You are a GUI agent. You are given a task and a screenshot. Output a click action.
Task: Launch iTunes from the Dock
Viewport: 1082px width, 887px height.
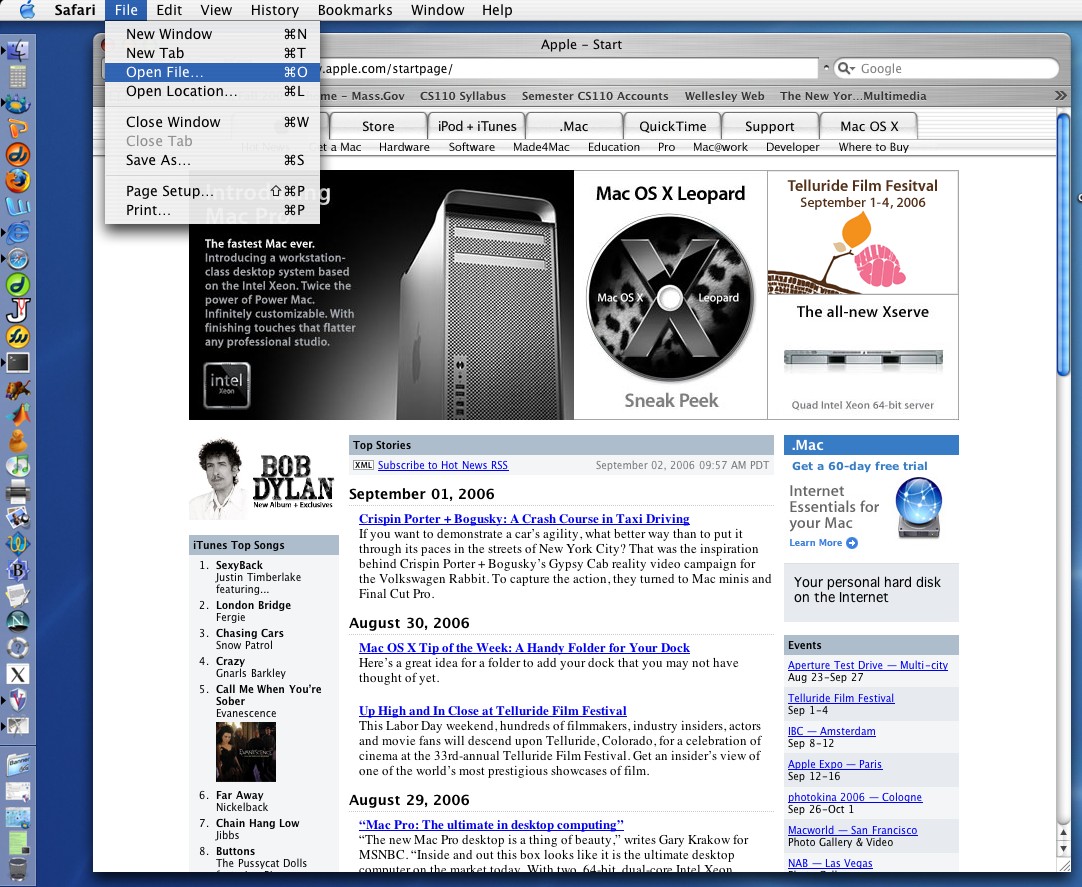17,466
